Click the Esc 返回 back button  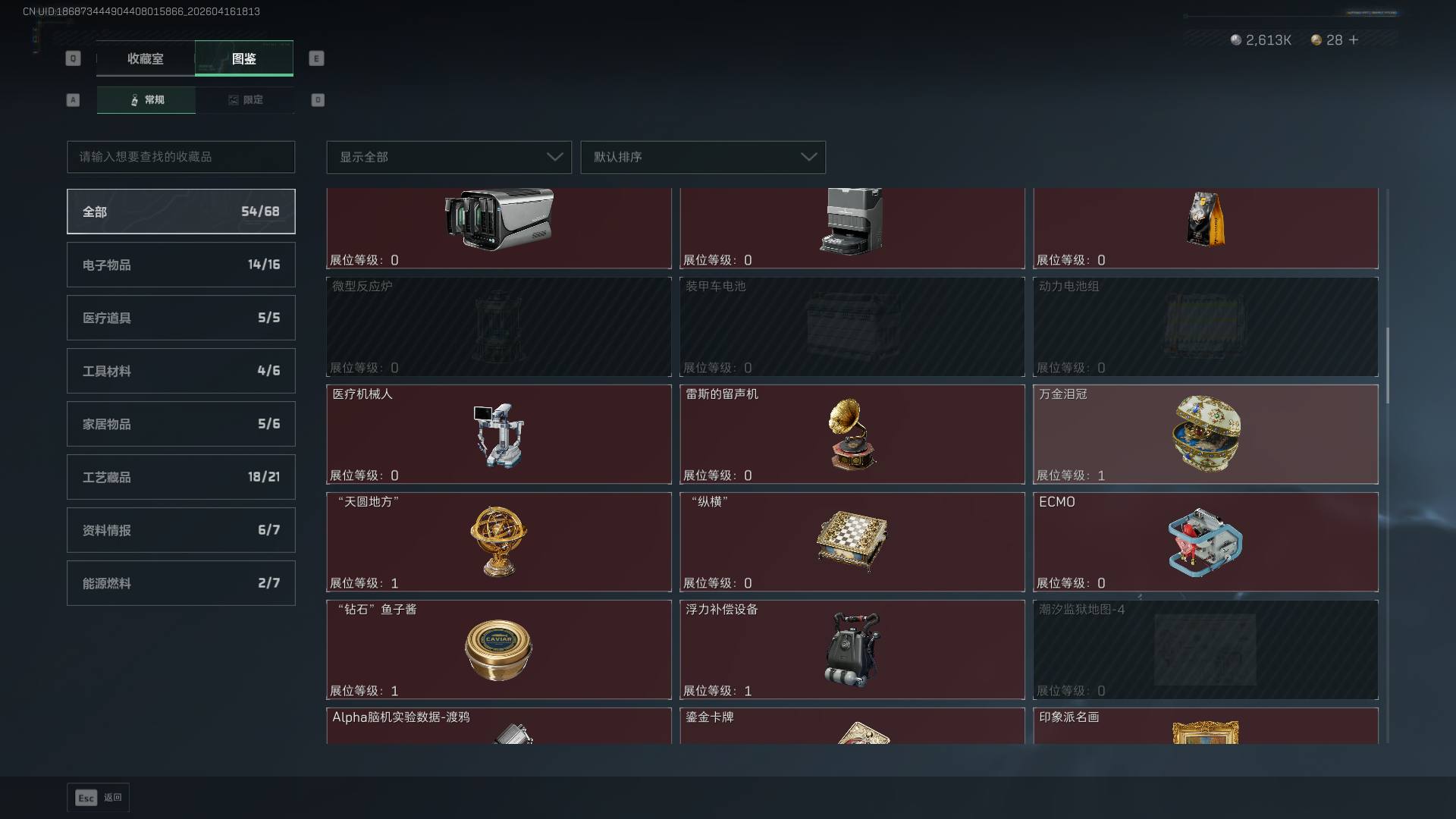click(x=99, y=798)
